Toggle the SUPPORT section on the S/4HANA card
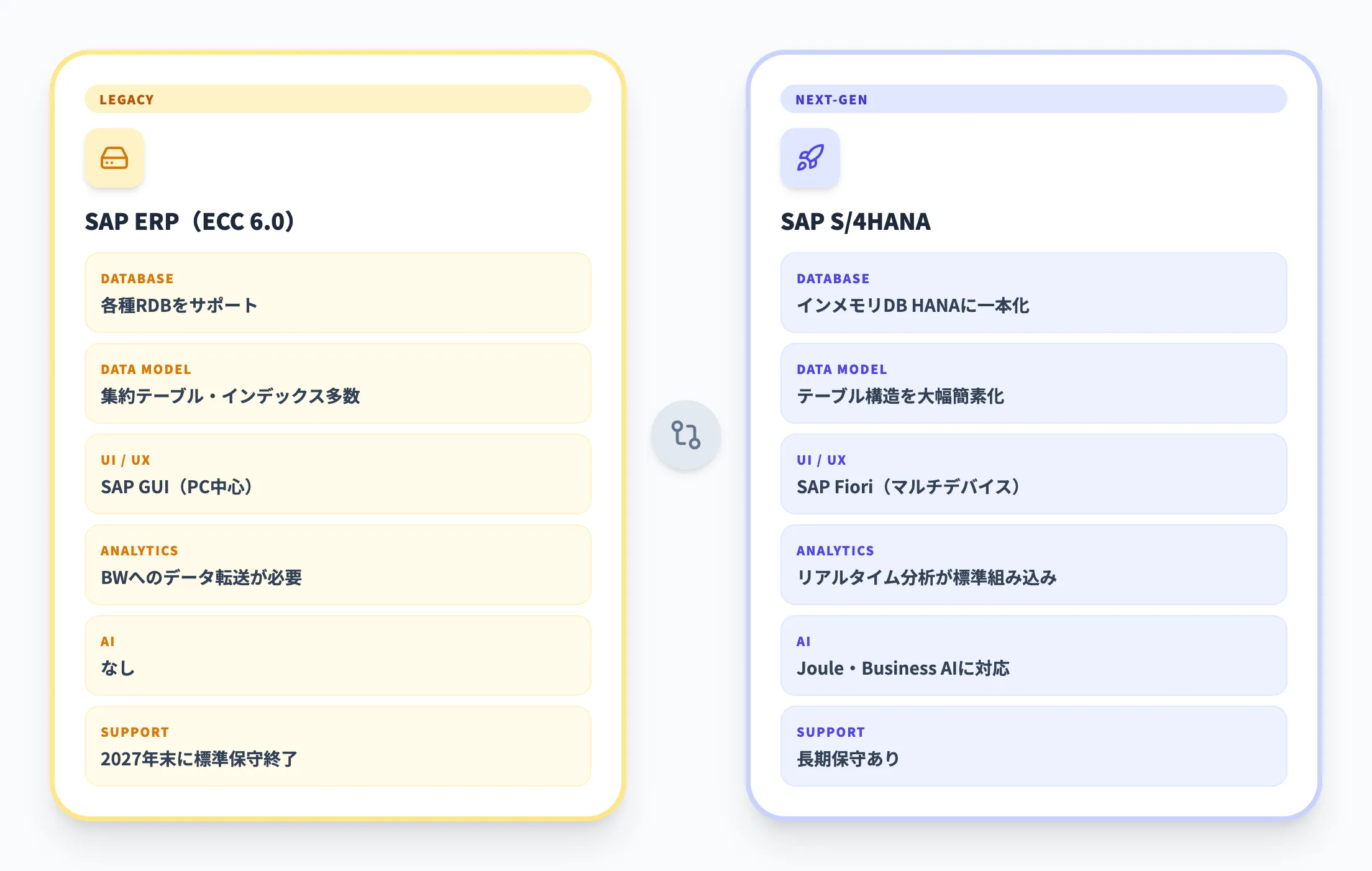 coord(1034,746)
